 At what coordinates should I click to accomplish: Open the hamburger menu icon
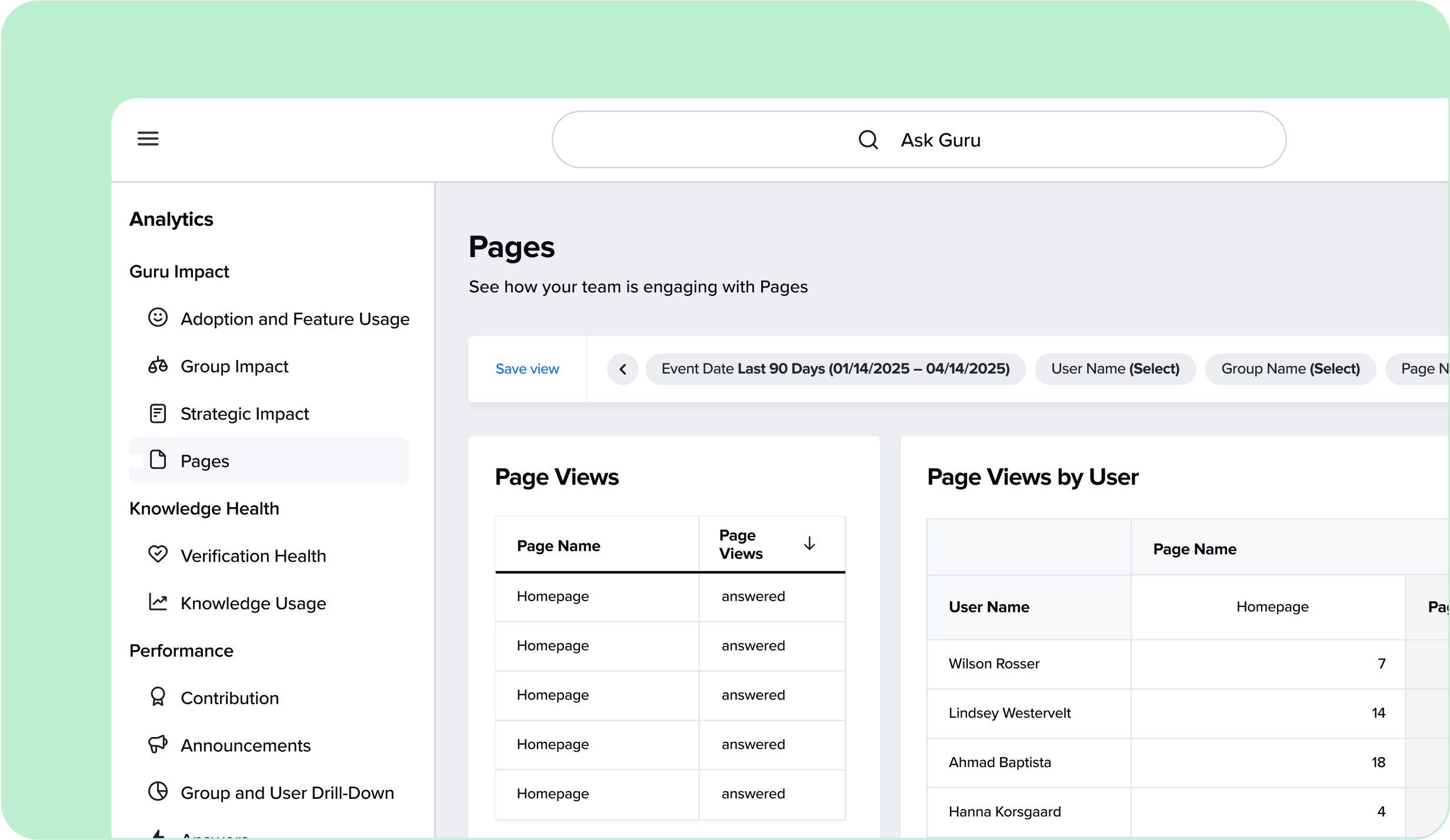(x=148, y=139)
